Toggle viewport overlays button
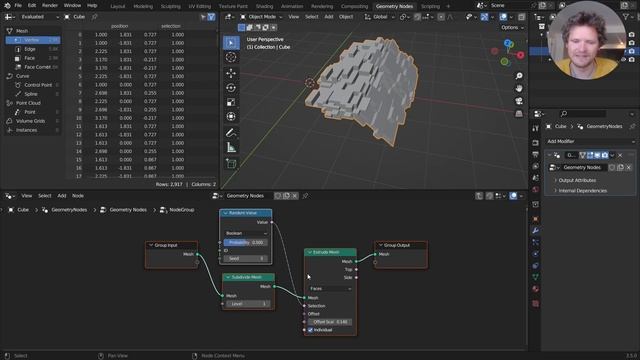The height and width of the screenshot is (360, 640). coord(503,17)
